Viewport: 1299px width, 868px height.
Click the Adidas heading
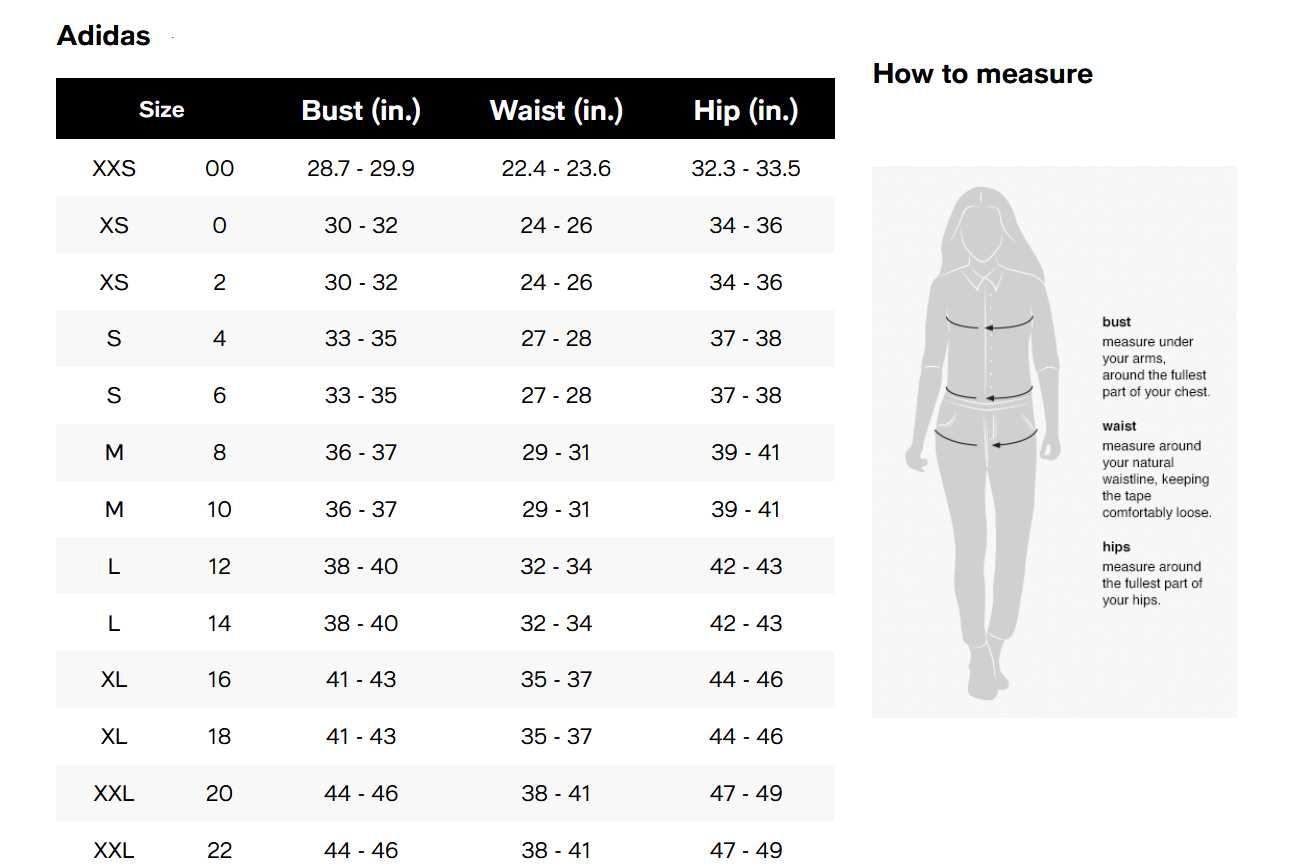103,36
